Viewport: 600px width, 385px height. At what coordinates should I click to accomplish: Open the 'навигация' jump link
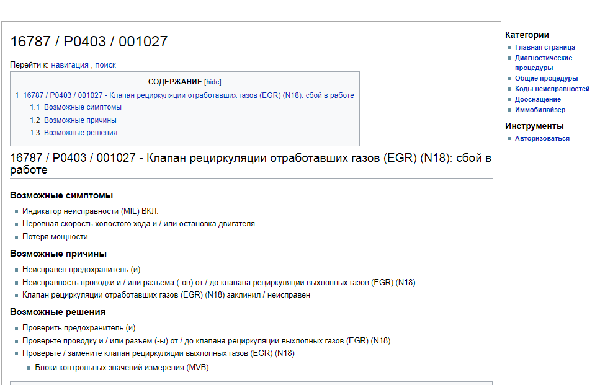tap(70, 65)
